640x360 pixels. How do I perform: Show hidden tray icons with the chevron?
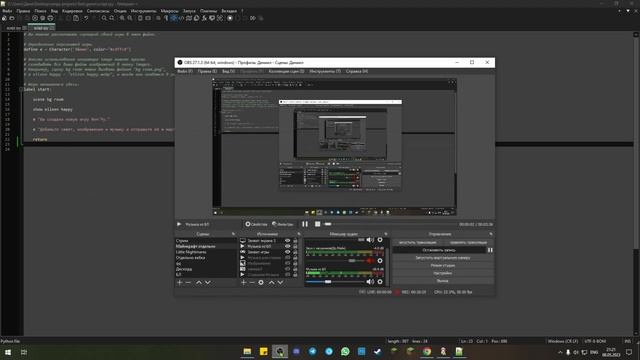(x=560, y=352)
